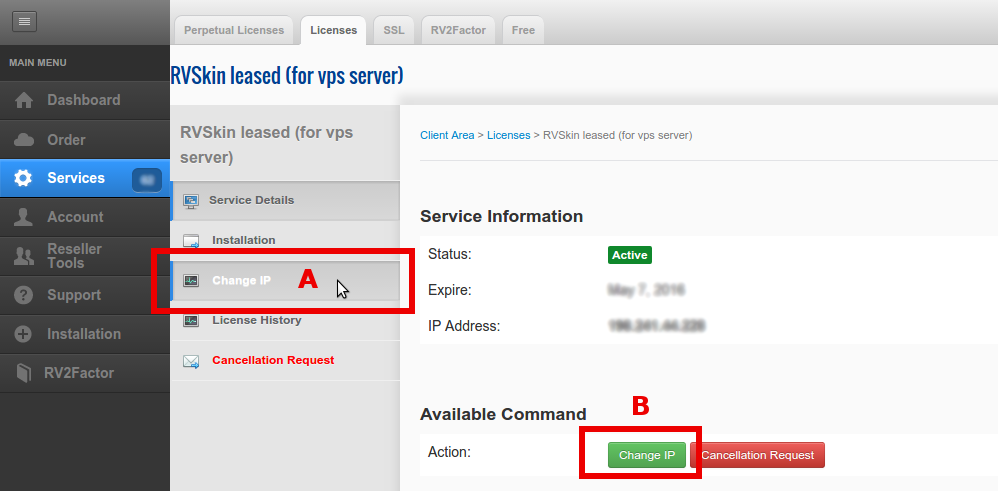
Task: Click the Installation plus icon in main menu
Action: click(x=23, y=334)
